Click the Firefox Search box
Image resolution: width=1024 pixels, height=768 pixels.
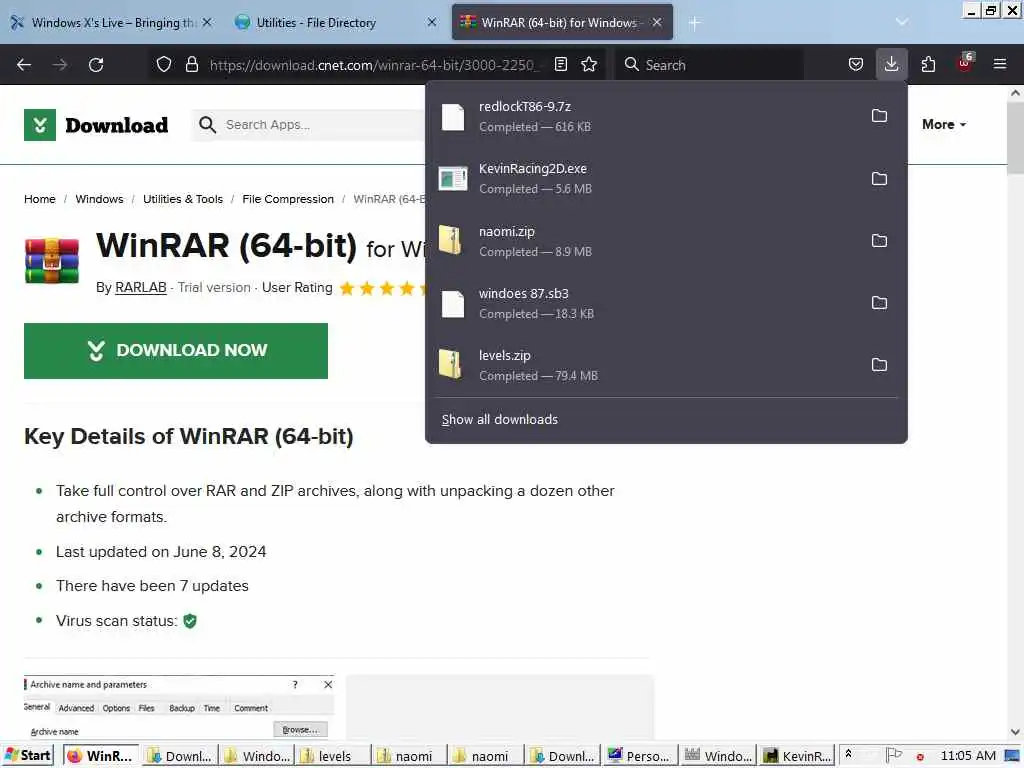coord(709,65)
